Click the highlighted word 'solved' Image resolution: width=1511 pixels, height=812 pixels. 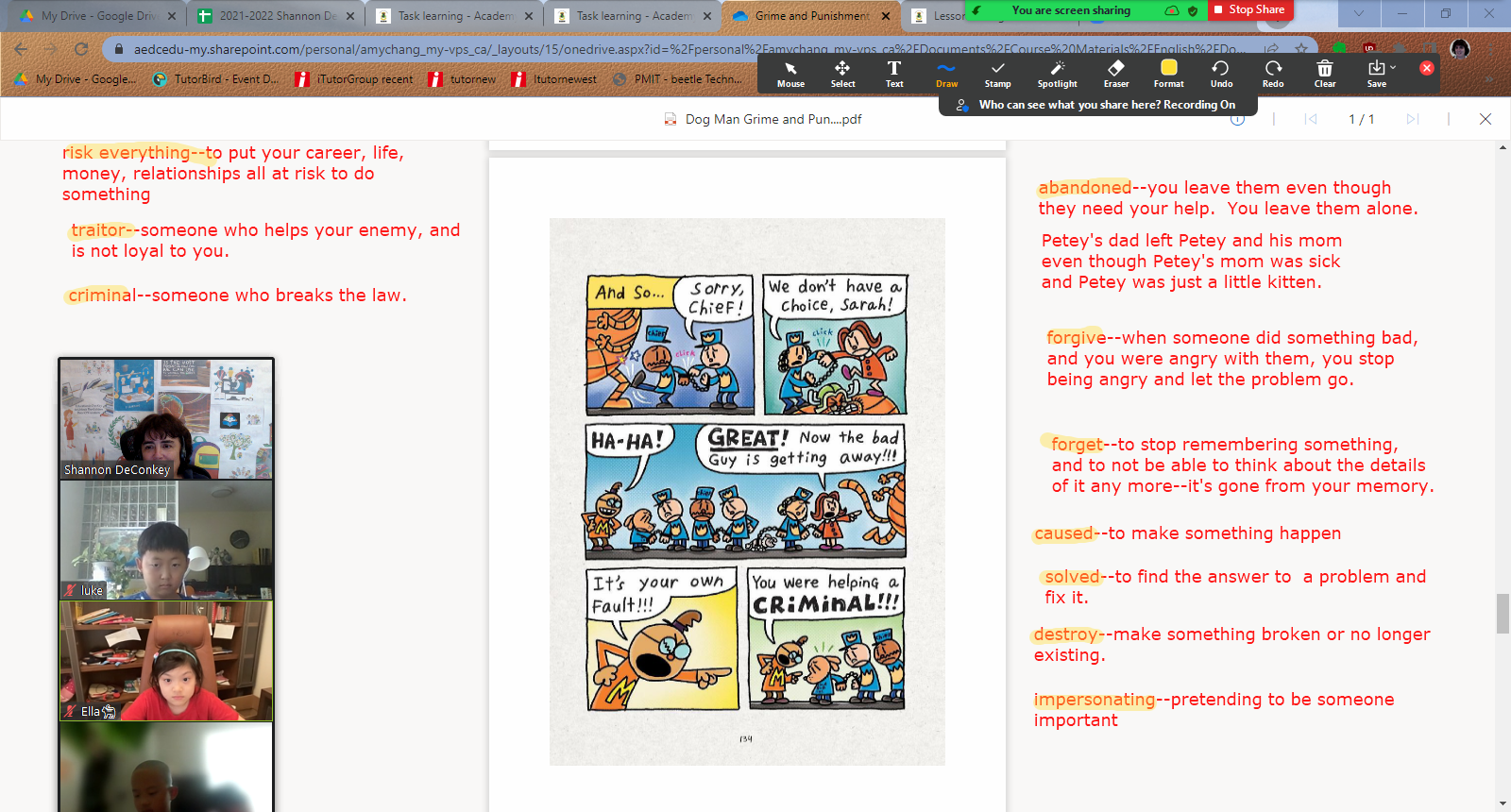coord(1072,577)
